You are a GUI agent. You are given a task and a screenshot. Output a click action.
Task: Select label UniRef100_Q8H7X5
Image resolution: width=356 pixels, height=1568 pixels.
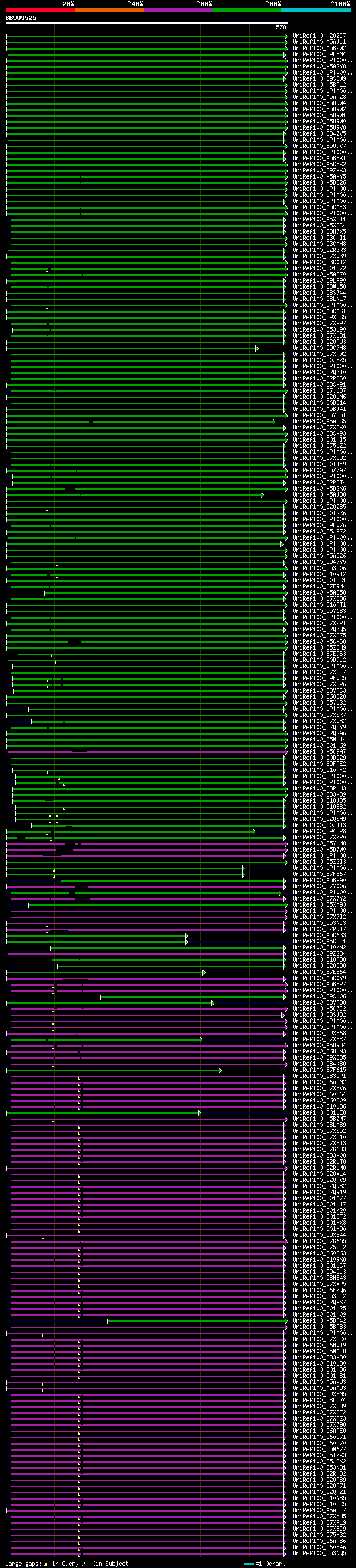pyautogui.click(x=319, y=231)
